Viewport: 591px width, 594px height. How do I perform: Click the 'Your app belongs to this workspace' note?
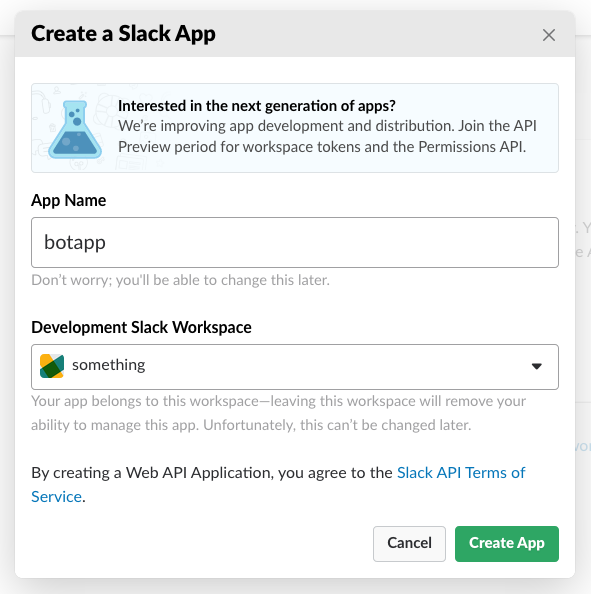coord(278,413)
